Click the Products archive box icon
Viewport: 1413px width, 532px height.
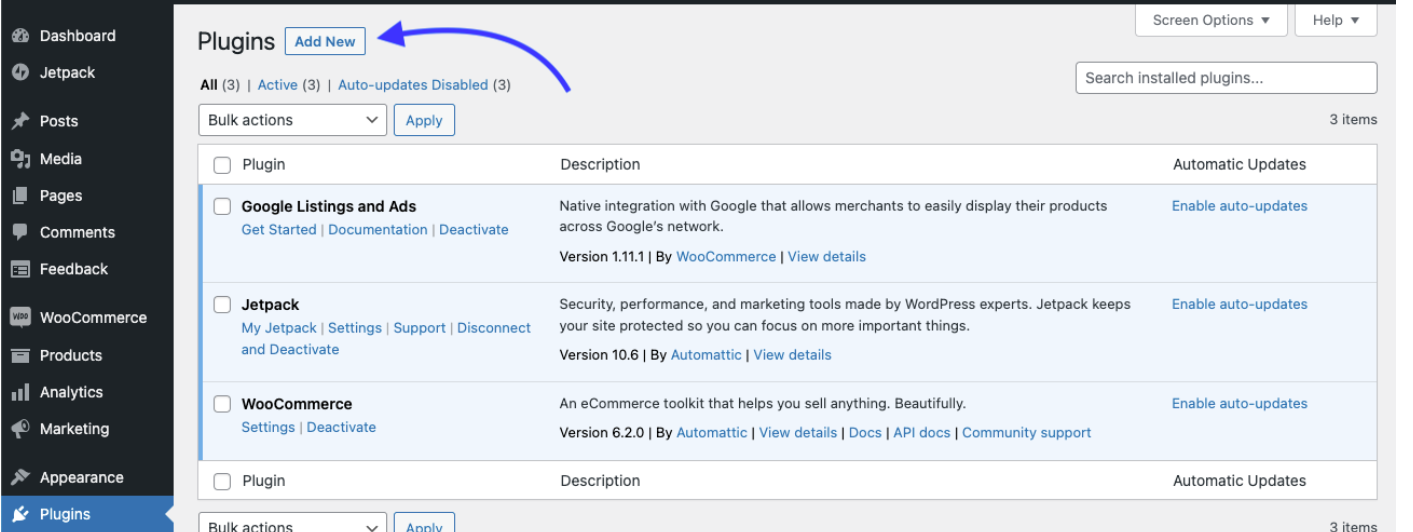point(20,355)
